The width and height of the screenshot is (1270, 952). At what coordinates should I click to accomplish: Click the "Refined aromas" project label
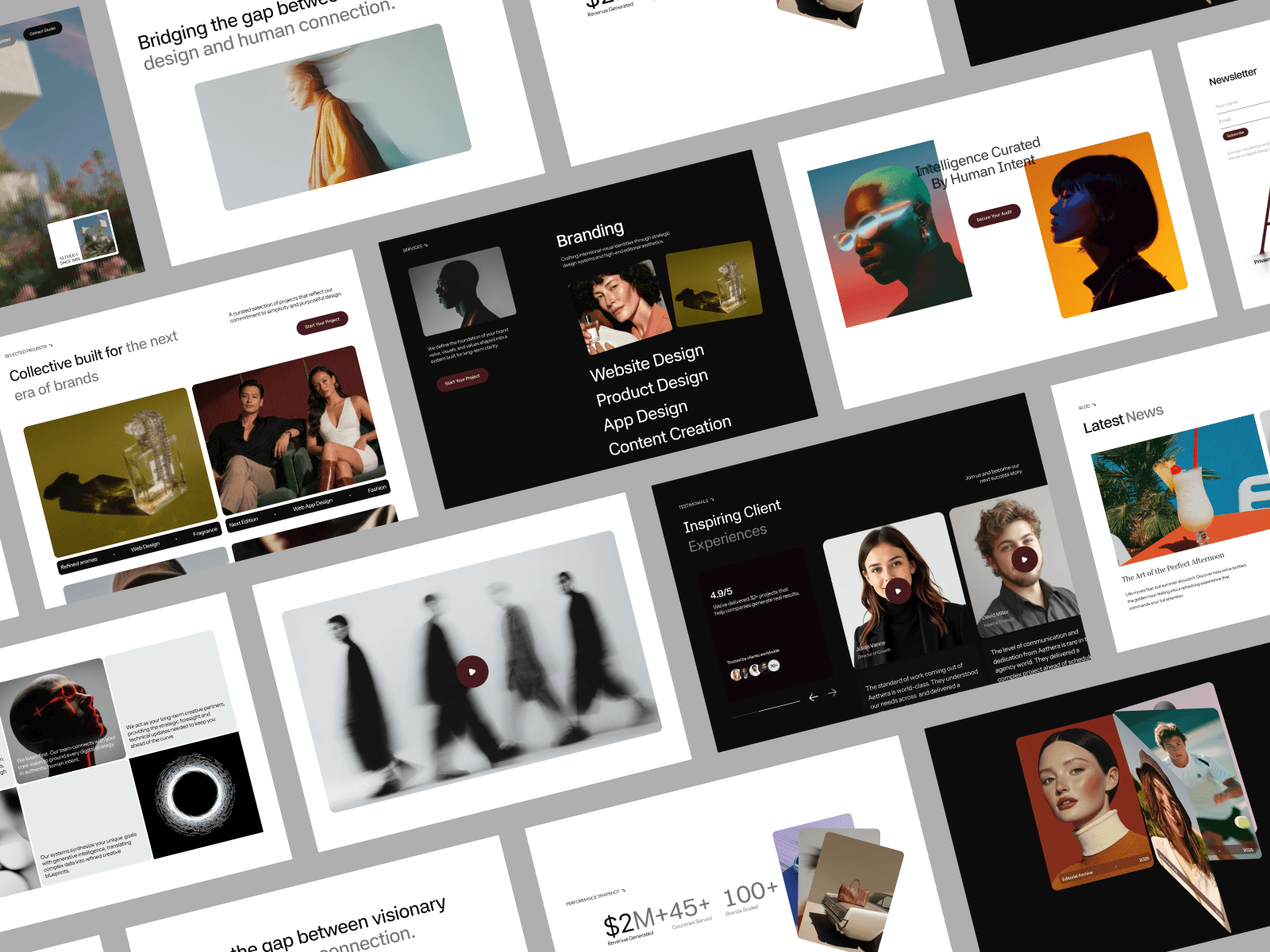(x=79, y=562)
